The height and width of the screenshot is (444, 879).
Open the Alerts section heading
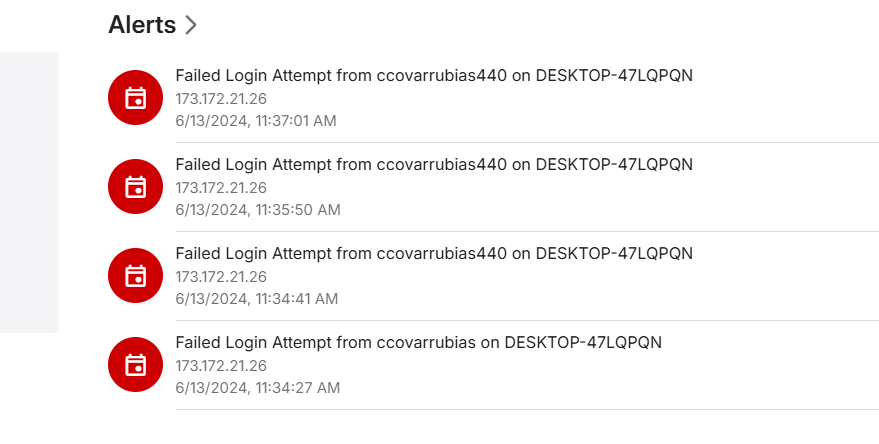pyautogui.click(x=142, y=25)
